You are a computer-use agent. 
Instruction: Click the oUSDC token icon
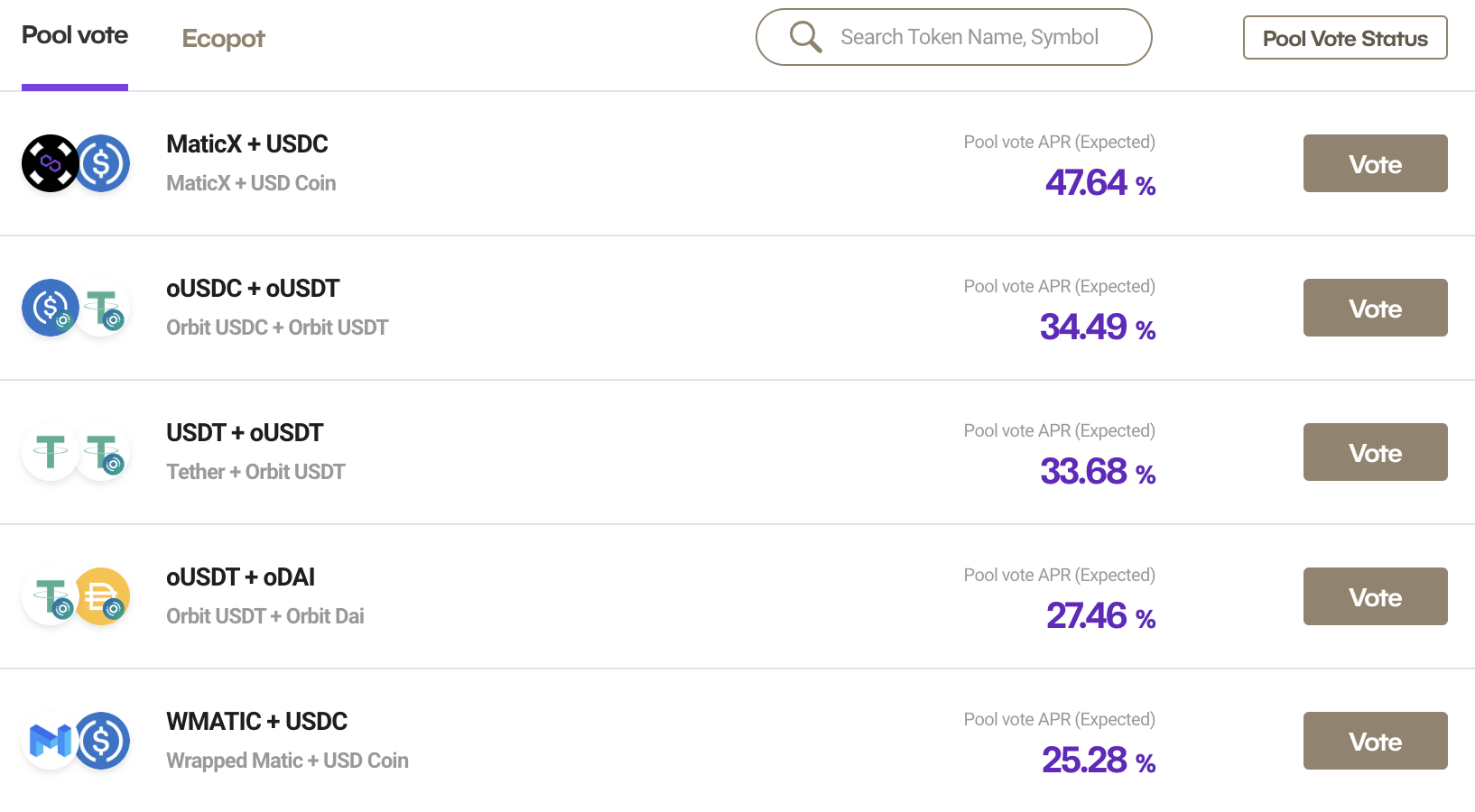pyautogui.click(x=50, y=308)
